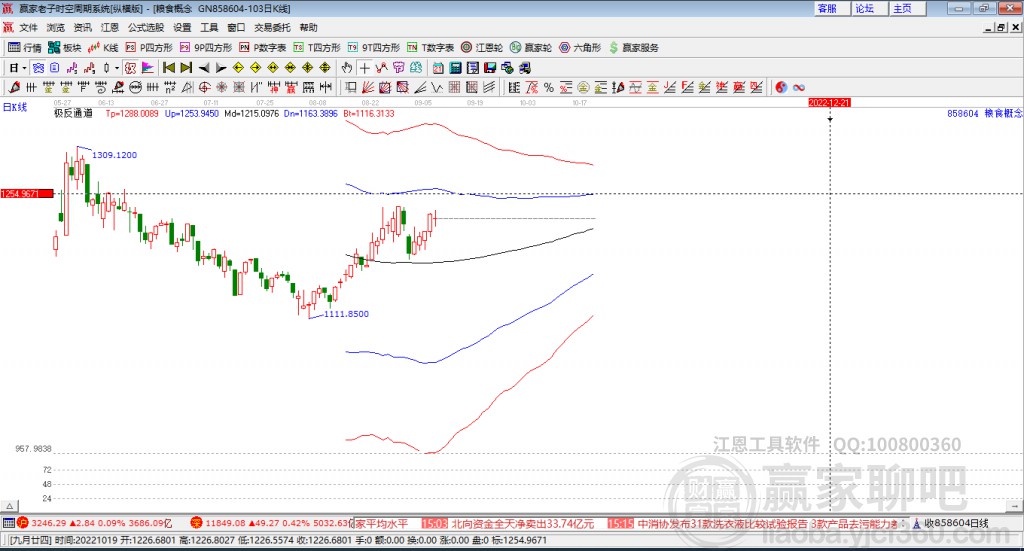This screenshot has height=551, width=1024.
Task: Open the 帮助 menu
Action: point(308,27)
